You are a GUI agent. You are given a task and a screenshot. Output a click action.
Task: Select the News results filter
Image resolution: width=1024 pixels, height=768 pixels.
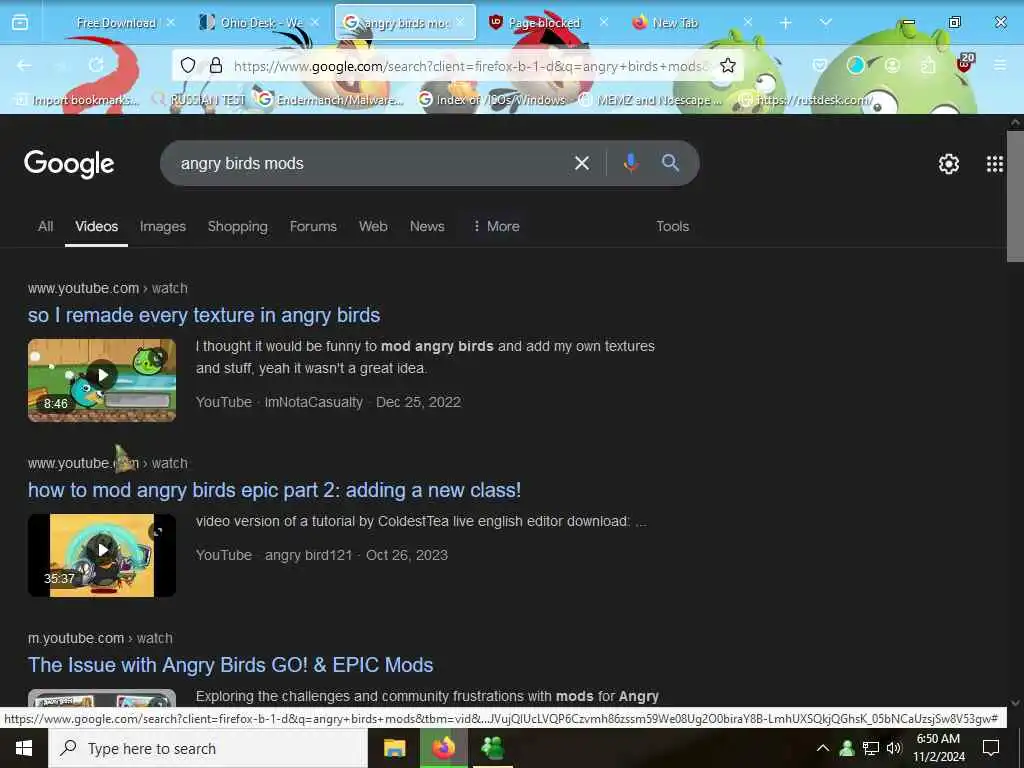[427, 227]
